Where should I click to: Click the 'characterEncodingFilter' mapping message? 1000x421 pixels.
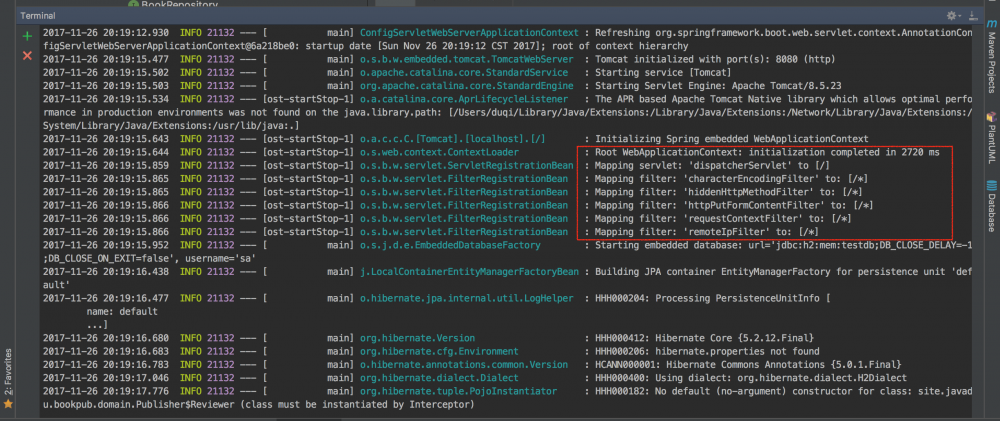[x=725, y=177]
